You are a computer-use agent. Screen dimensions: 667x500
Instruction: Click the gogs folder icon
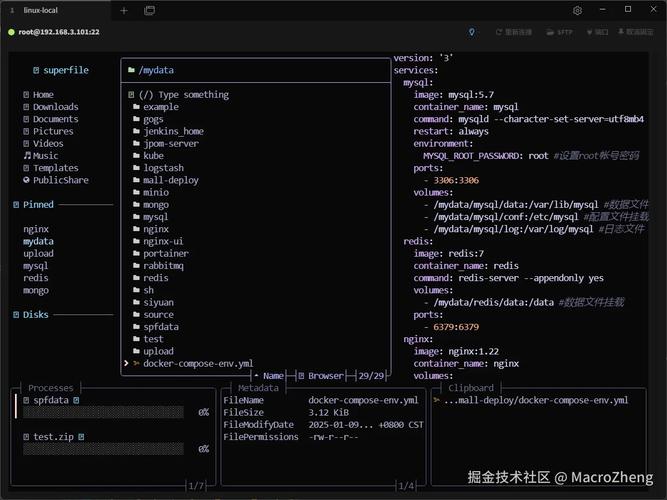136,119
